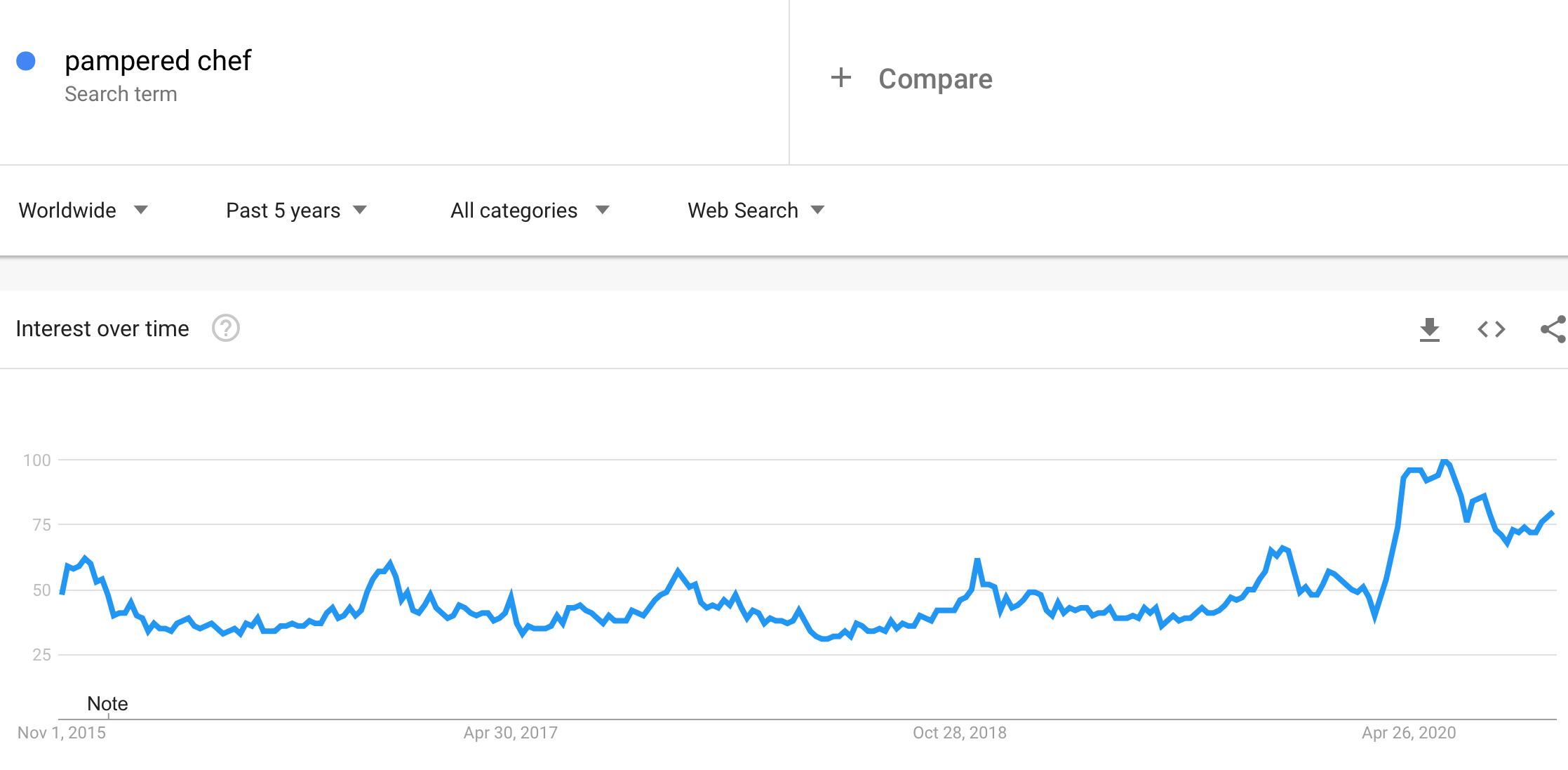The width and height of the screenshot is (1568, 770).
Task: Open the Past 5 years dropdown
Action: (x=296, y=210)
